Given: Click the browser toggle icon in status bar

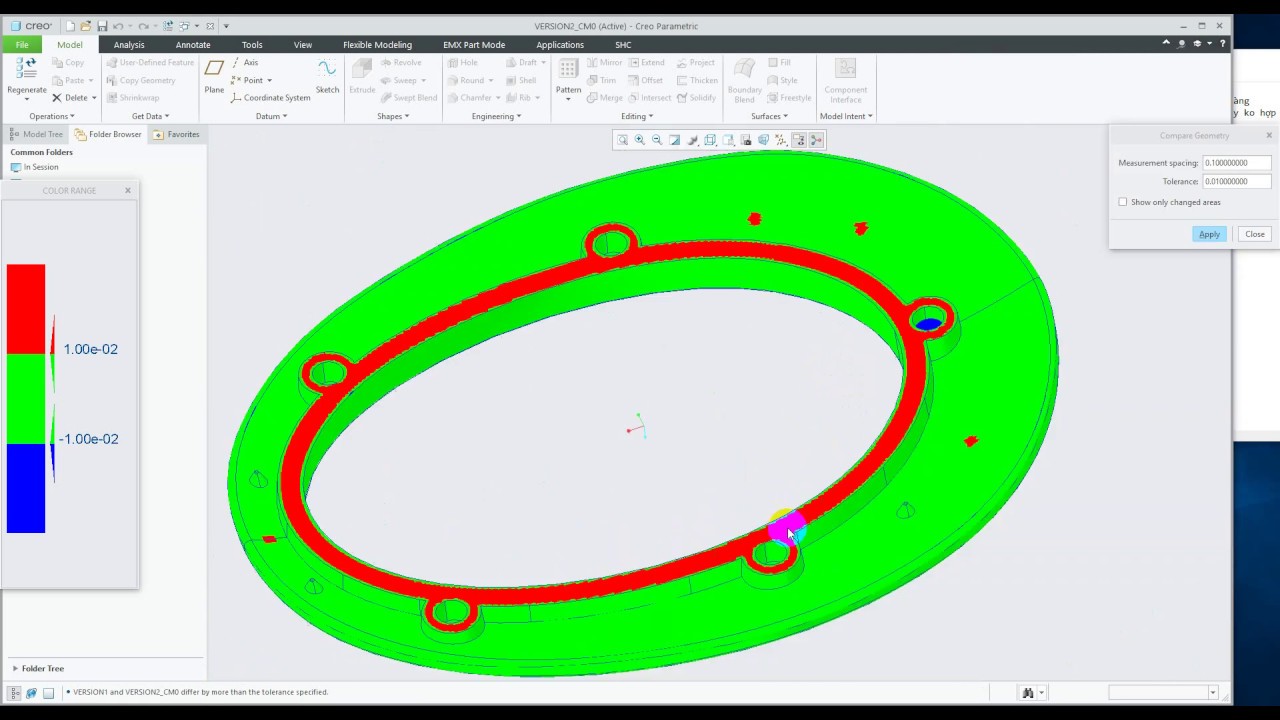Looking at the screenshot, I should tap(32, 693).
